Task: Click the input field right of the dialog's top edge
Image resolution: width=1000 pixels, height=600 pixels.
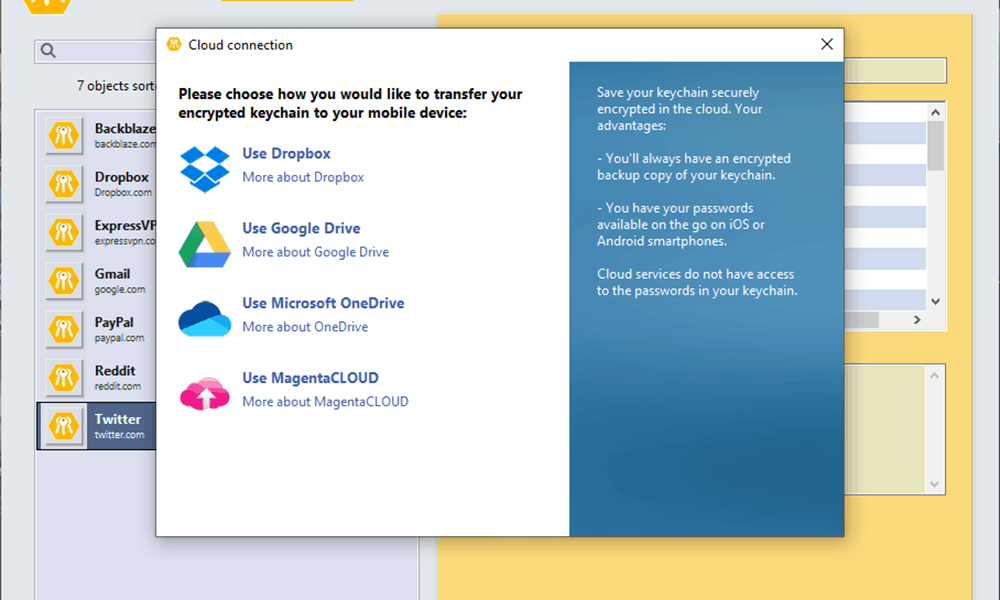Action: (x=895, y=70)
